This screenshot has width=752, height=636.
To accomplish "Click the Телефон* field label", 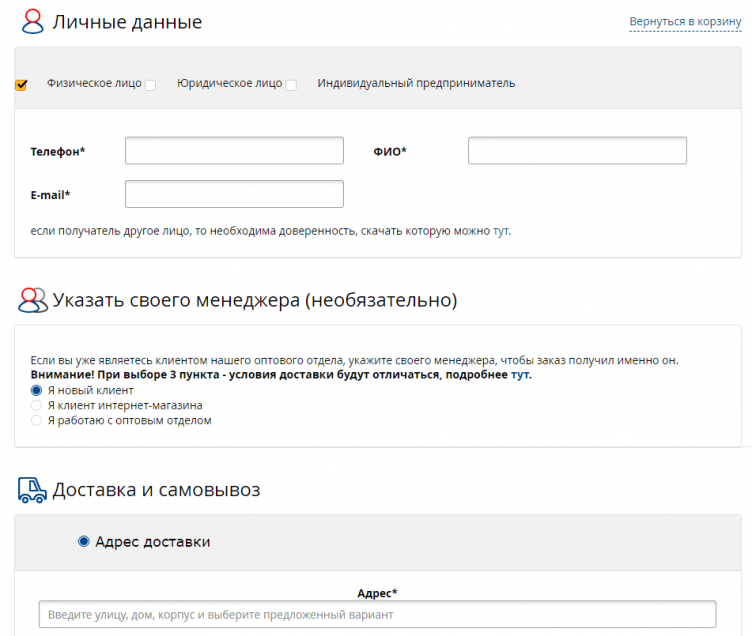I will click(58, 152).
